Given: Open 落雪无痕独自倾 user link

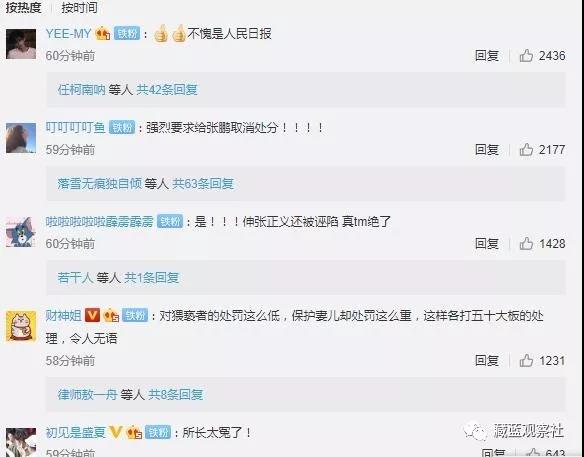Looking at the screenshot, I should click(x=99, y=184).
